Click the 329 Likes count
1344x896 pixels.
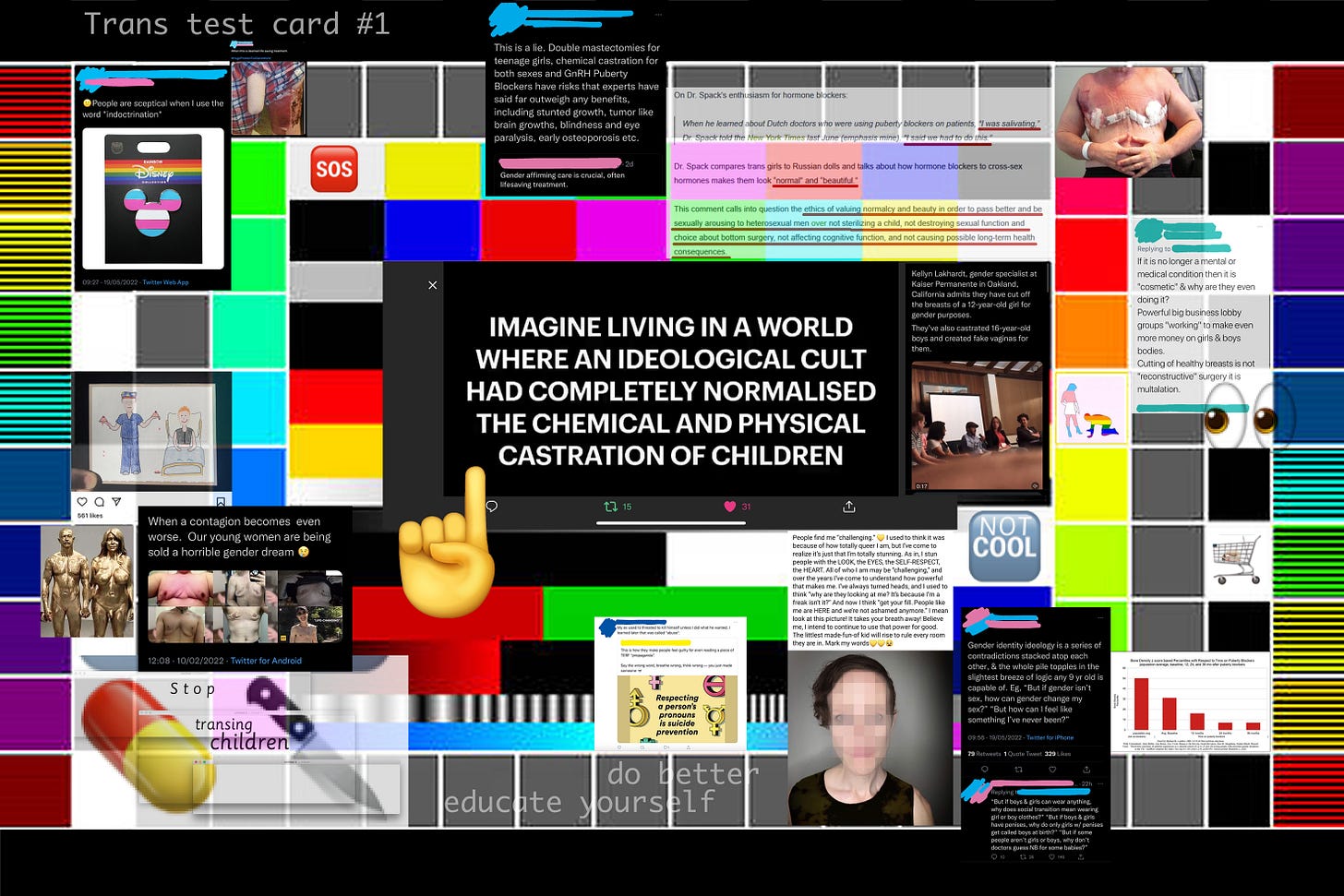point(1058,754)
